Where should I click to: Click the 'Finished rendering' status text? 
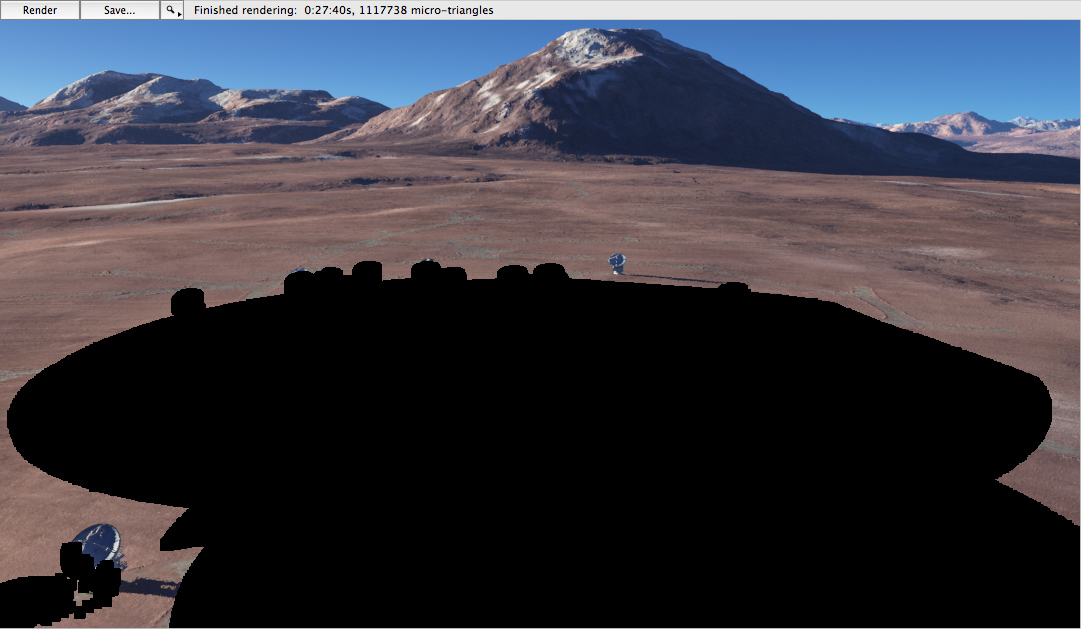coord(244,10)
